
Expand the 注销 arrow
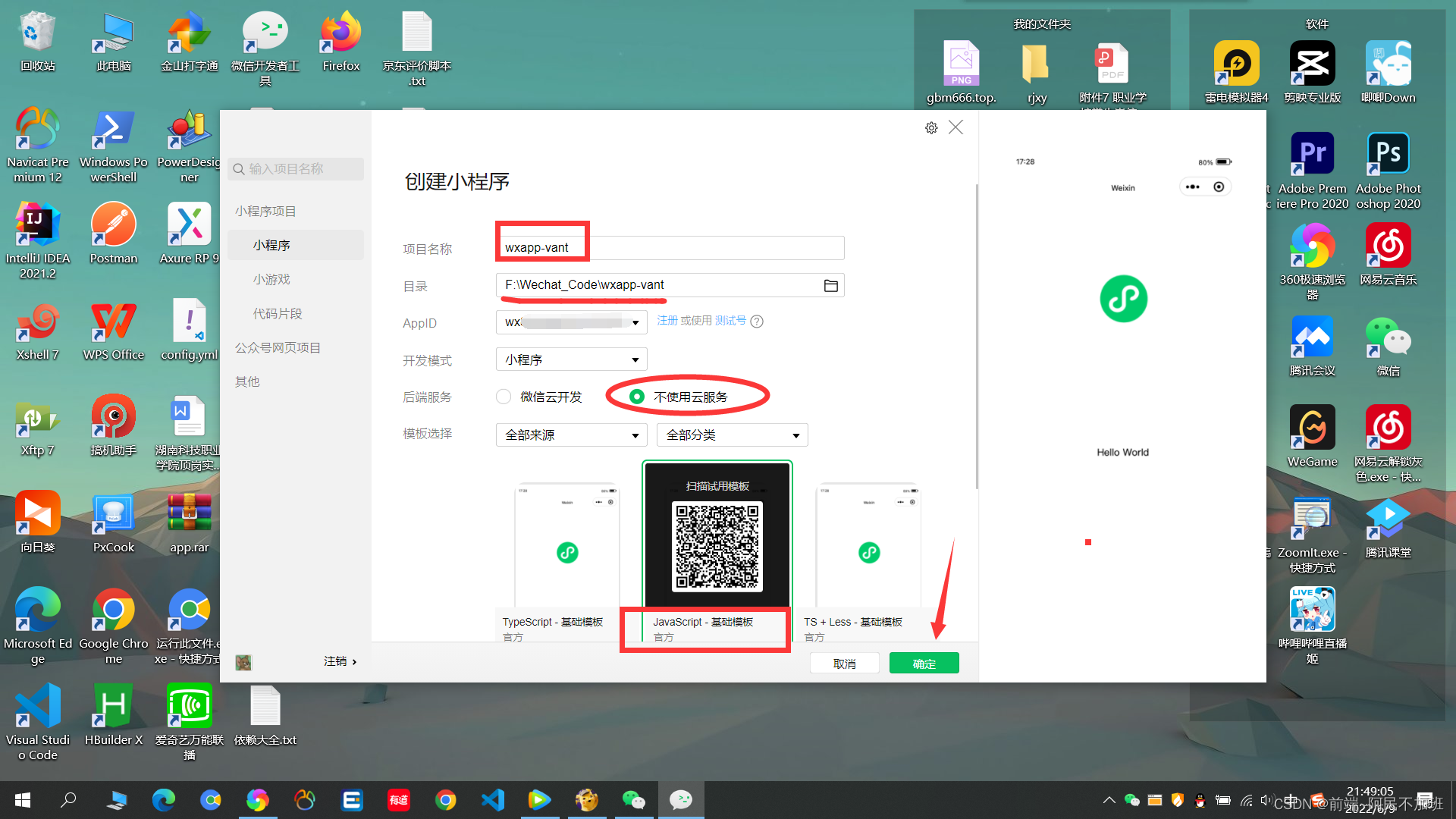coord(354,662)
